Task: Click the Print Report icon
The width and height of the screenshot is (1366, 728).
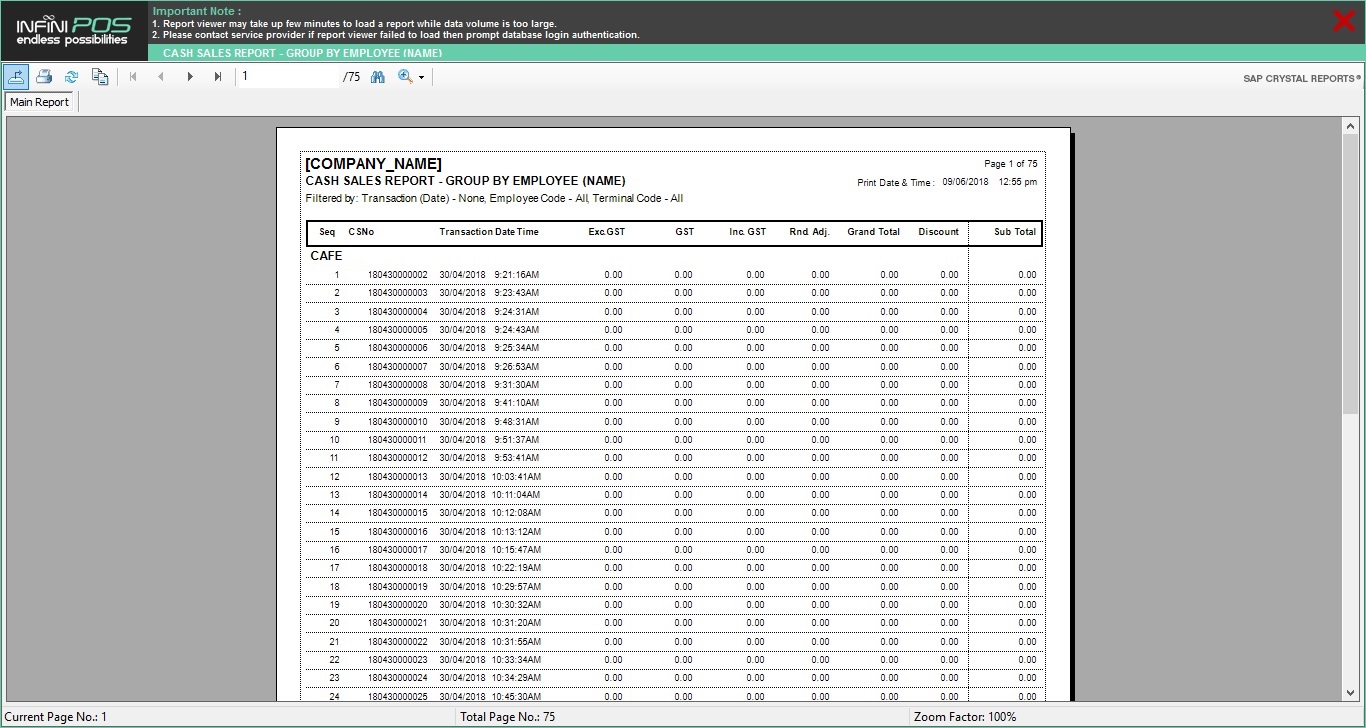Action: [44, 76]
